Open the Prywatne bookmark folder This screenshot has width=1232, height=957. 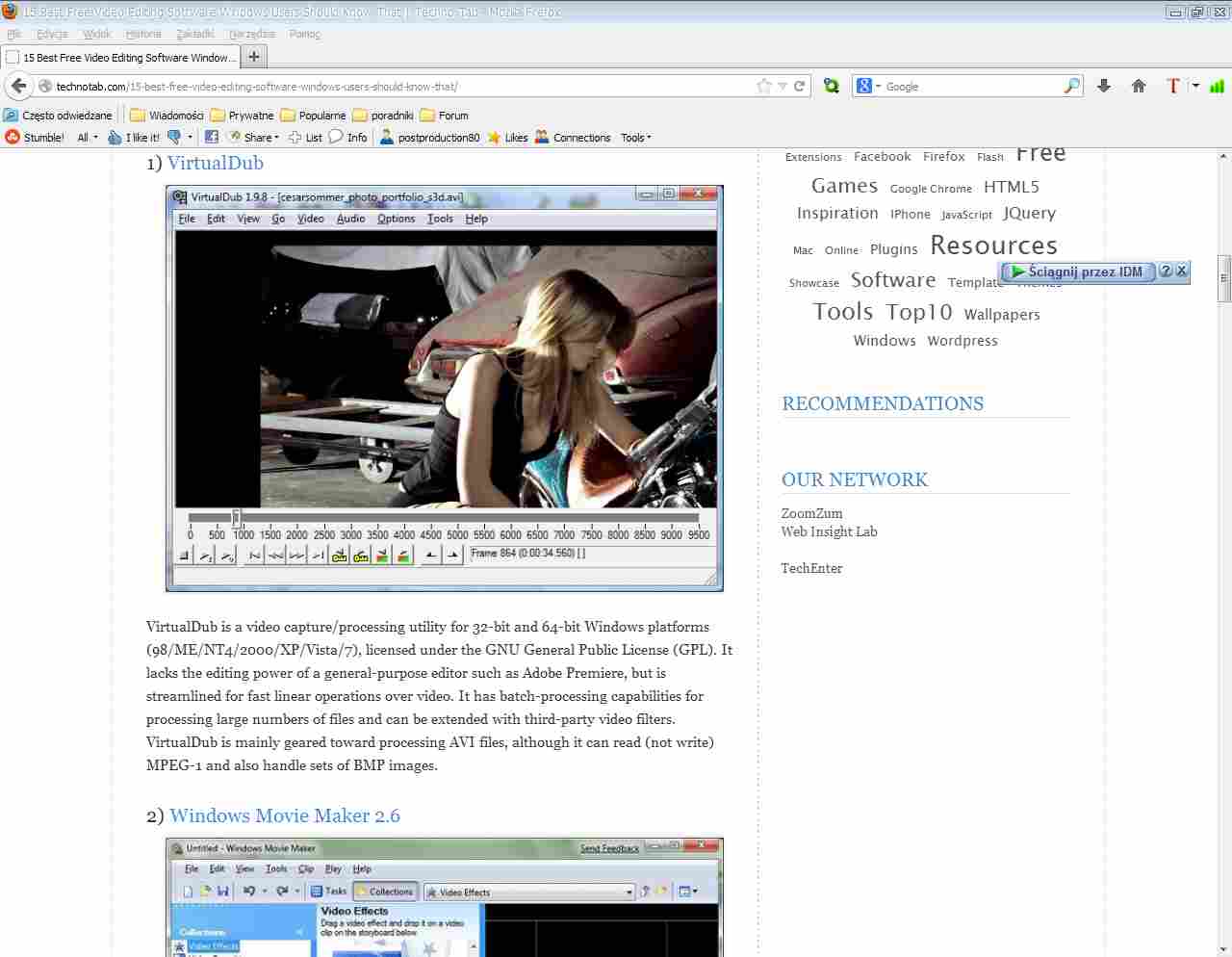point(242,116)
